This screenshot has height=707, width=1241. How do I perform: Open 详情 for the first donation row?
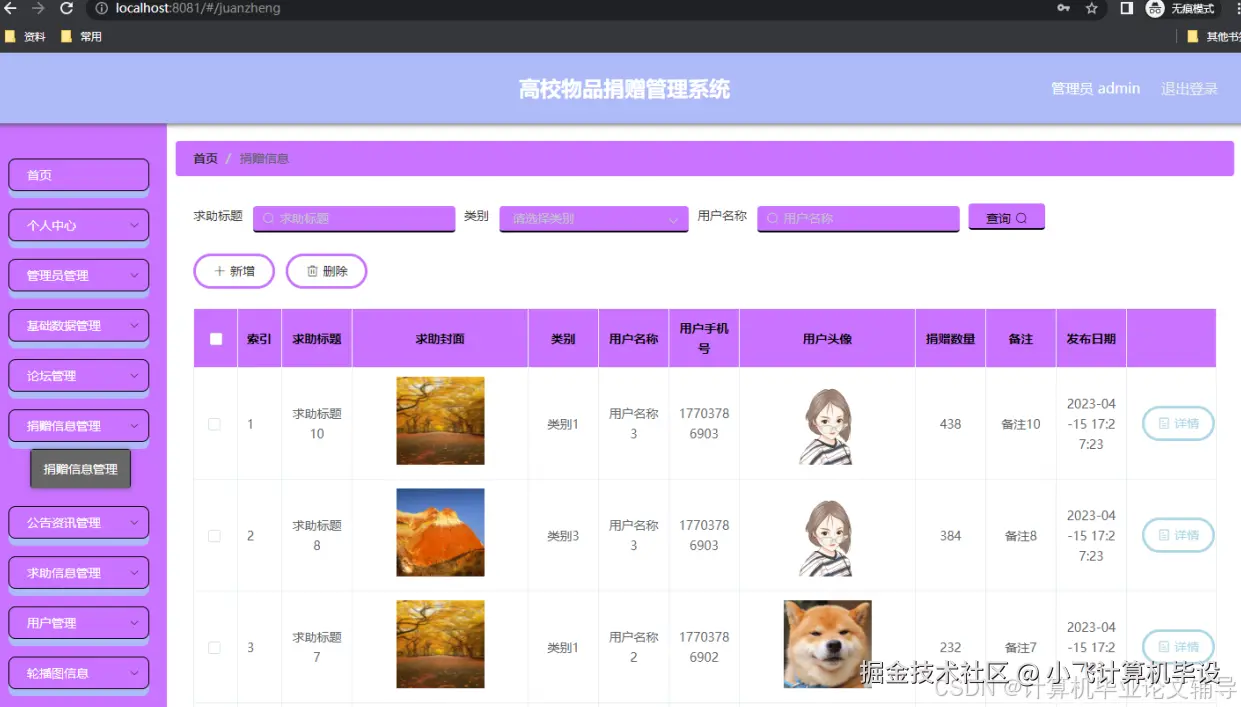pos(1178,423)
